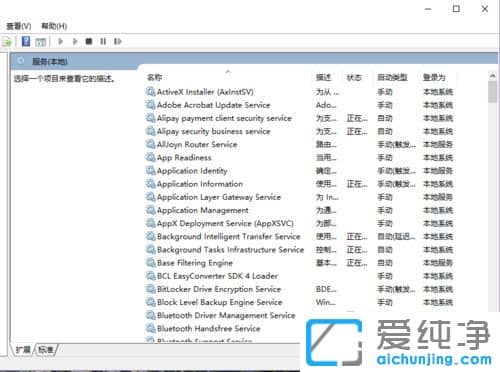This screenshot has width=500, height=372.
Task: Select BCL EasyConverter SDK 4 Loader
Action: [x=217, y=276]
